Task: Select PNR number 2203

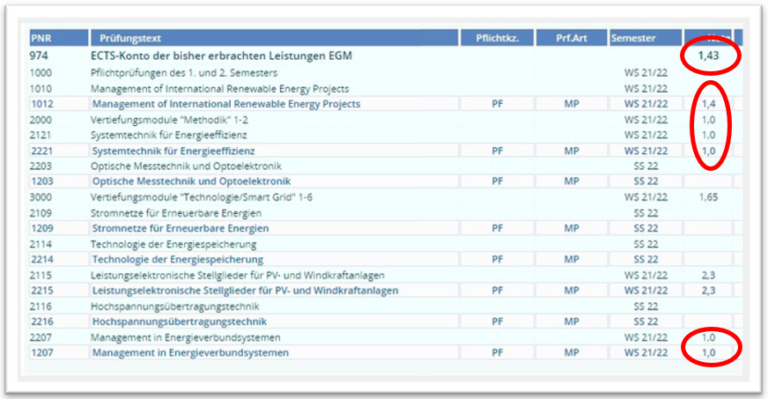Action: pos(41,166)
